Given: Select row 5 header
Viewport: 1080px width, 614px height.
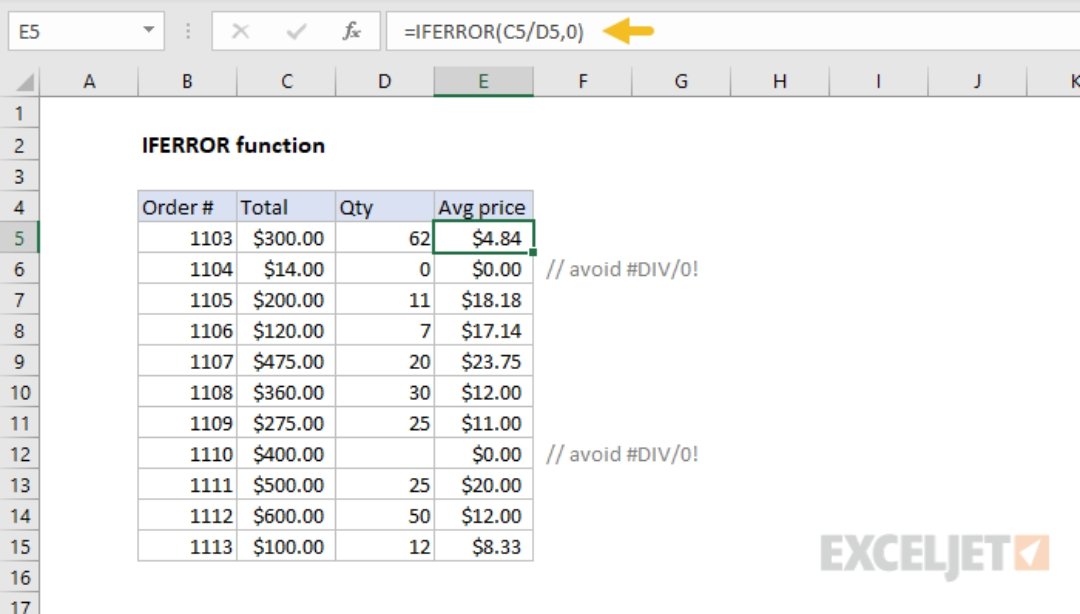Looking at the screenshot, I should [x=21, y=238].
